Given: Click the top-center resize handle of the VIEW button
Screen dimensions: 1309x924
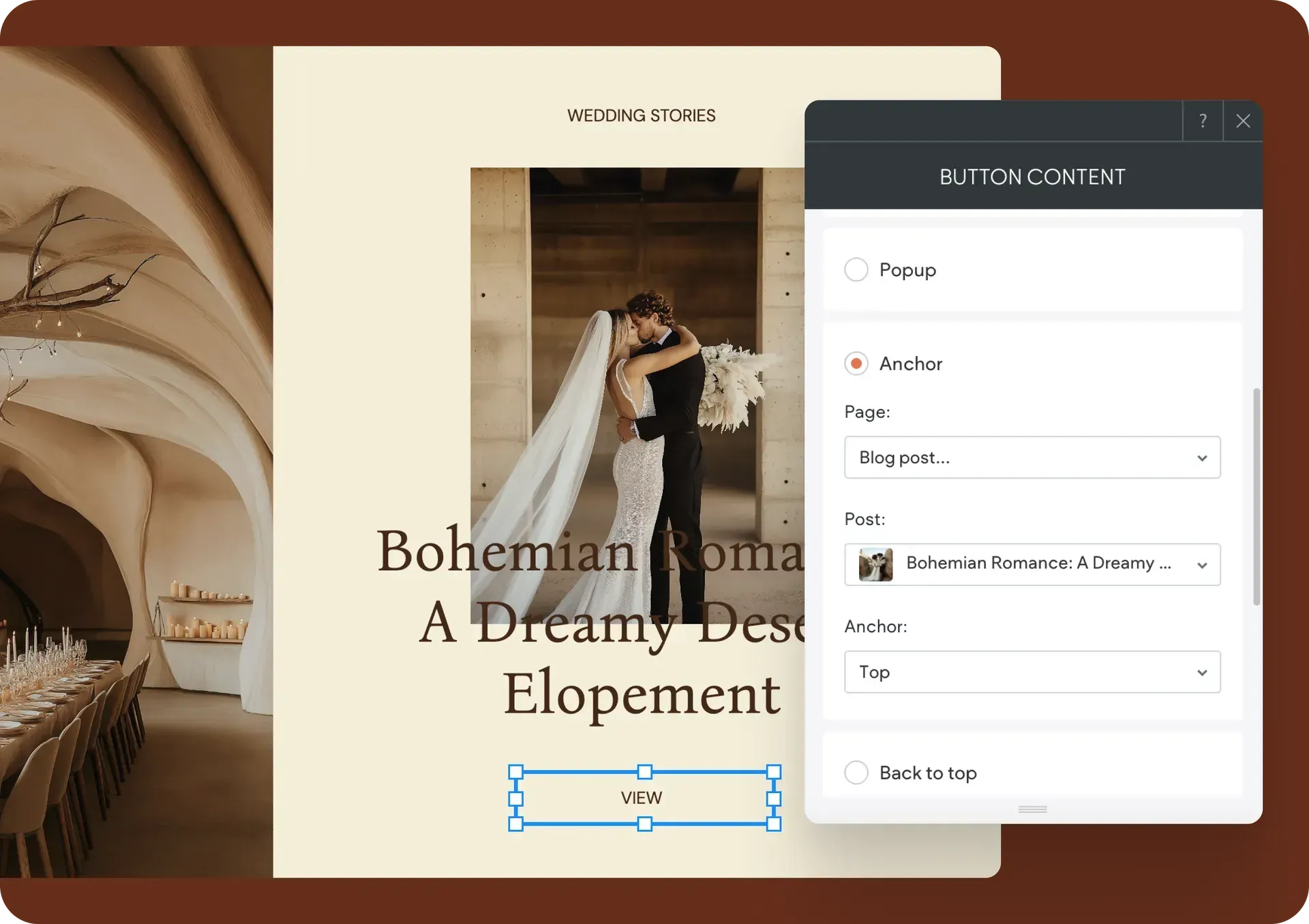Looking at the screenshot, I should coord(644,772).
